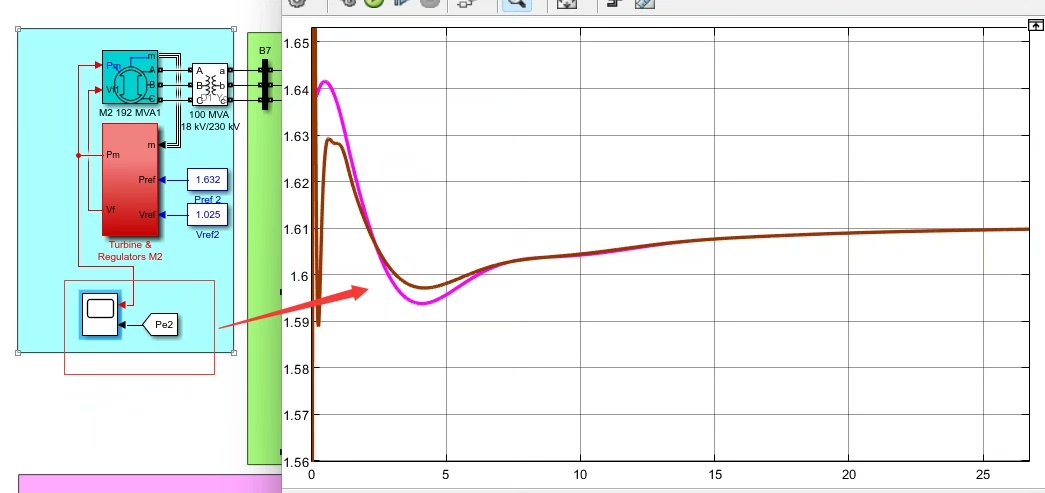Click the 'B7' bus label
This screenshot has height=493, width=1045.
pos(265,51)
